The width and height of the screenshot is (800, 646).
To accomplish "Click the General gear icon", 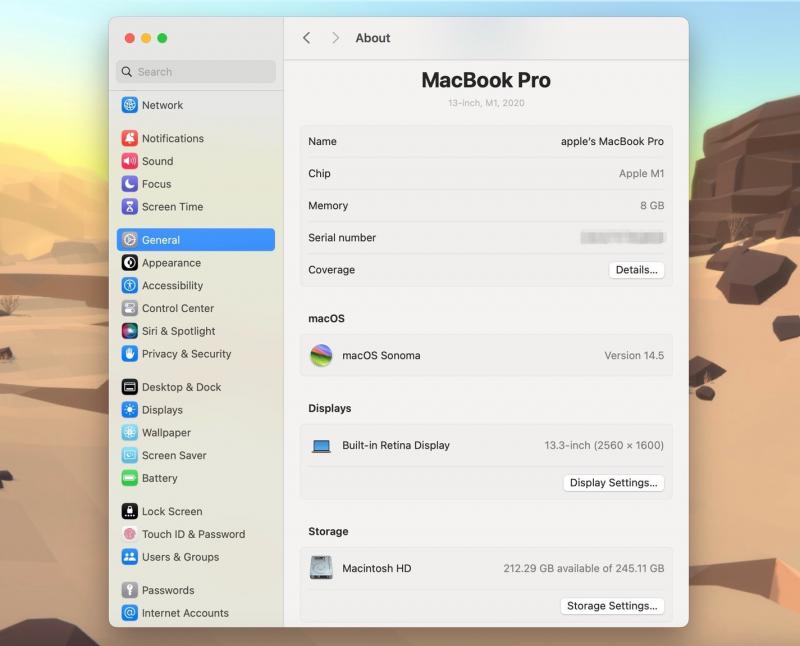I will click(x=130, y=240).
